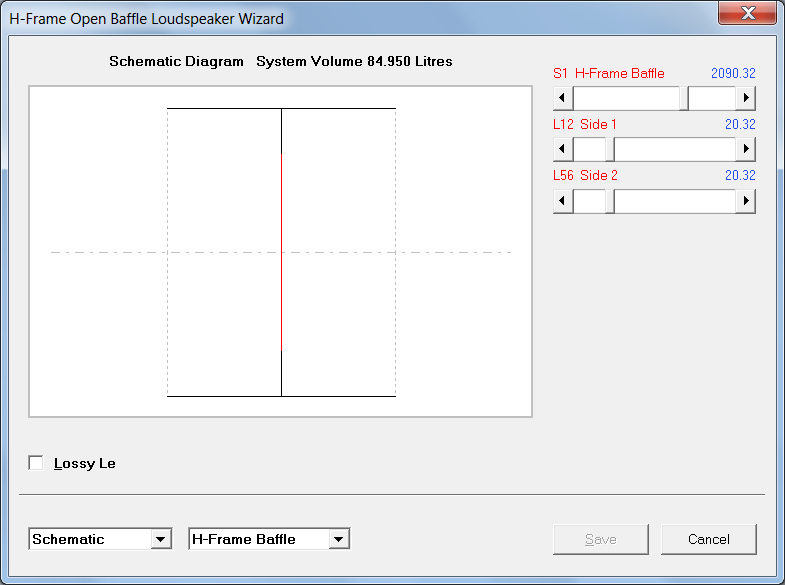The width and height of the screenshot is (785, 585).
Task: Click the S1 H-Frame Baffle slider thumb
Action: click(x=684, y=98)
